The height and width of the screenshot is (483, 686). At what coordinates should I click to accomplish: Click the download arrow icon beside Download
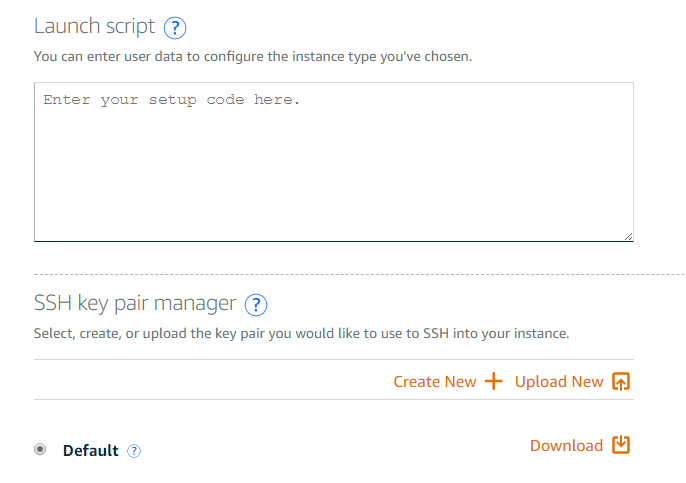[621, 445]
